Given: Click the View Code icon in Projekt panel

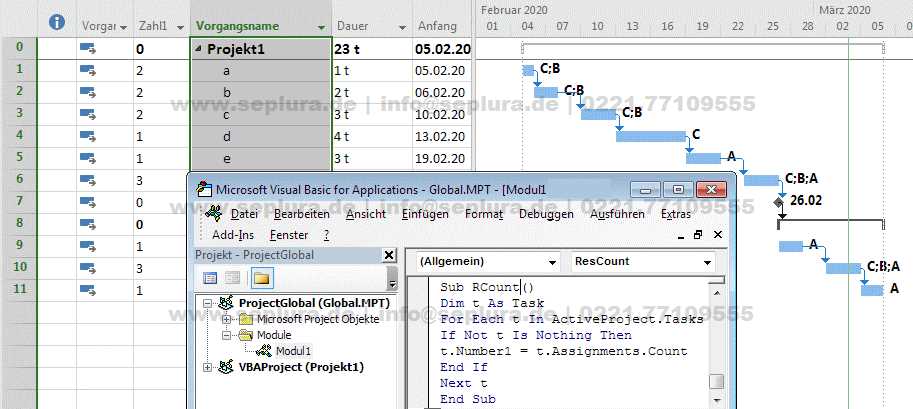Looking at the screenshot, I should point(211,278).
